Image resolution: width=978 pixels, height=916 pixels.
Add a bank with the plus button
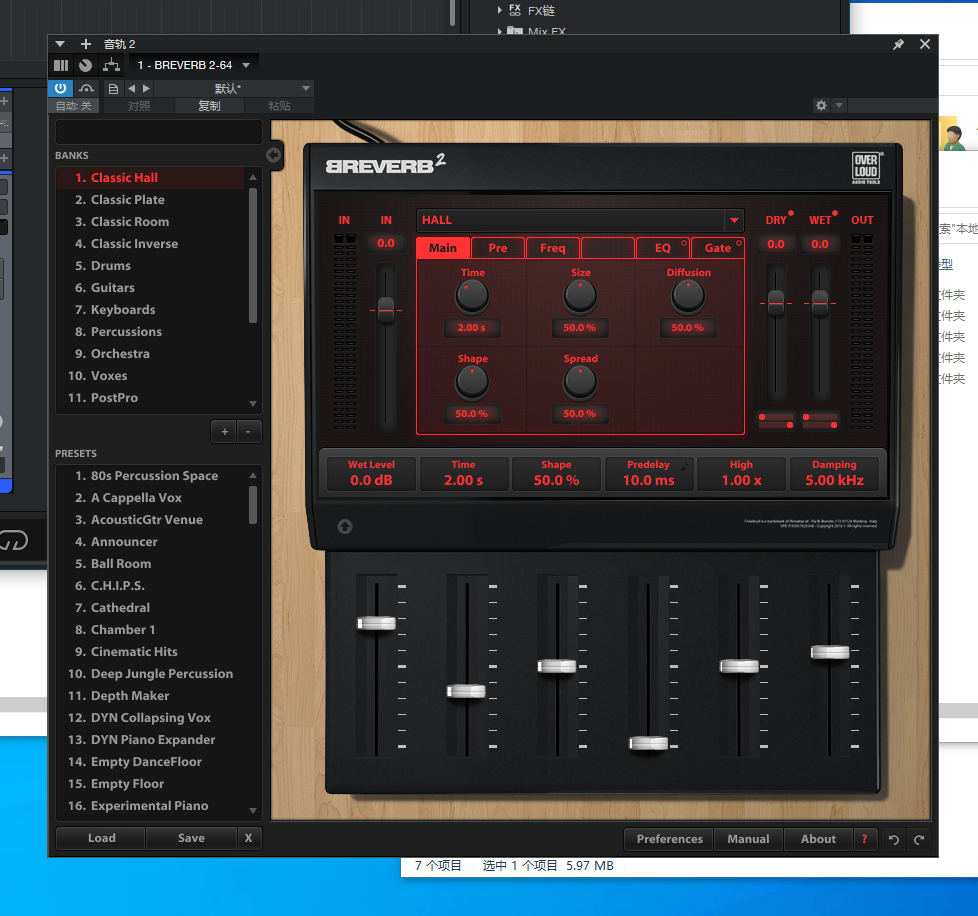pyautogui.click(x=225, y=431)
